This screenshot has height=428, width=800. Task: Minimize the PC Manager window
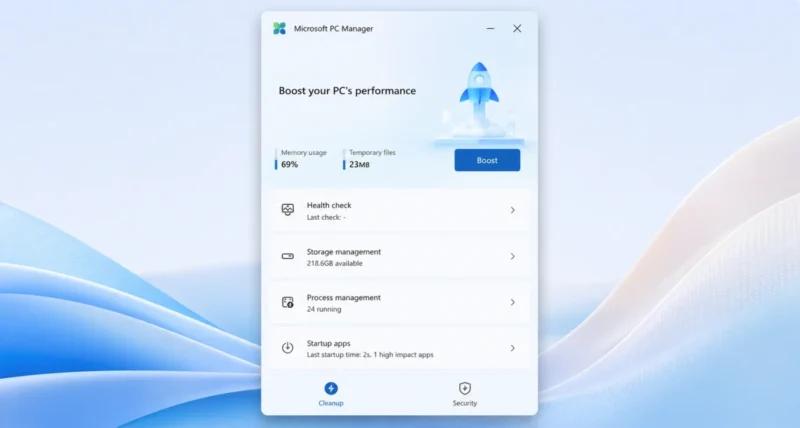click(490, 29)
